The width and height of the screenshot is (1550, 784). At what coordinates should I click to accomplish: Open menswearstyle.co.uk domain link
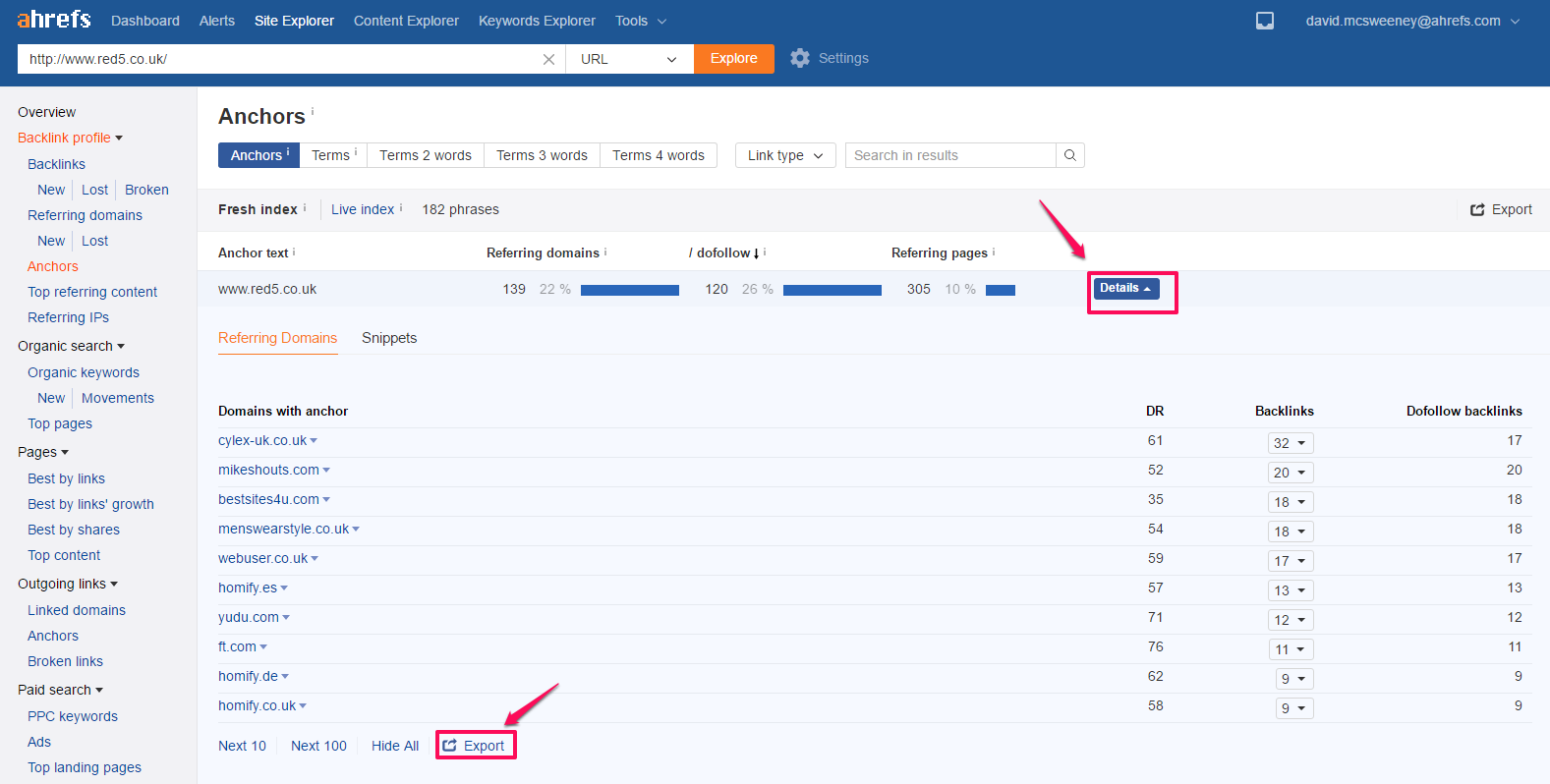pyautogui.click(x=283, y=529)
